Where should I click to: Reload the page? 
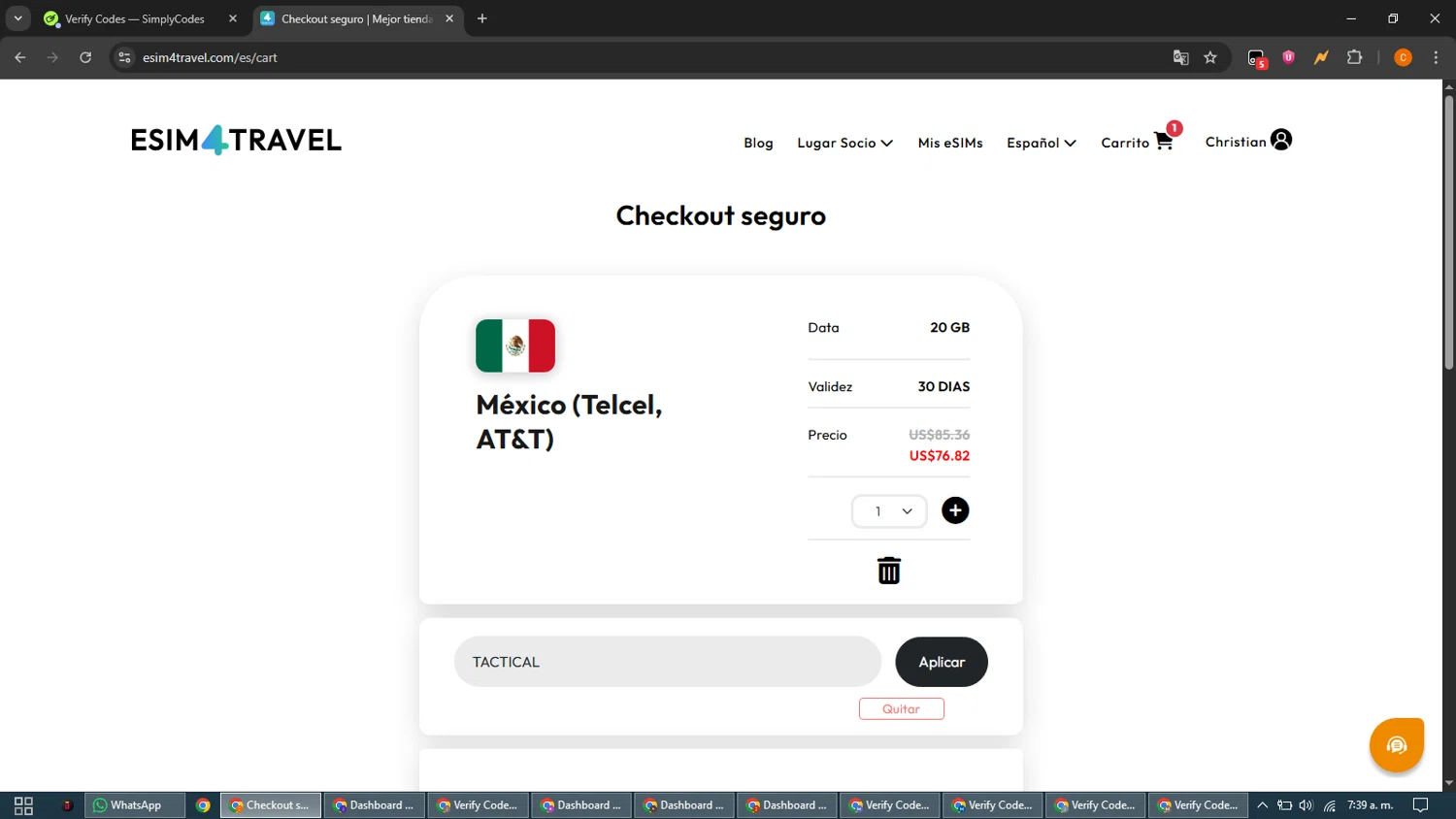85,57
